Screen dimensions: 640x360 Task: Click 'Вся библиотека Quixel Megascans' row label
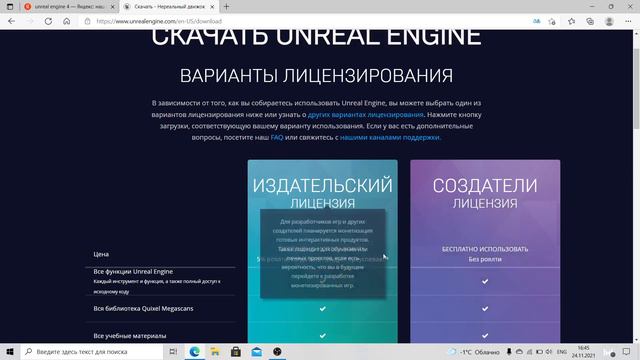pos(143,309)
